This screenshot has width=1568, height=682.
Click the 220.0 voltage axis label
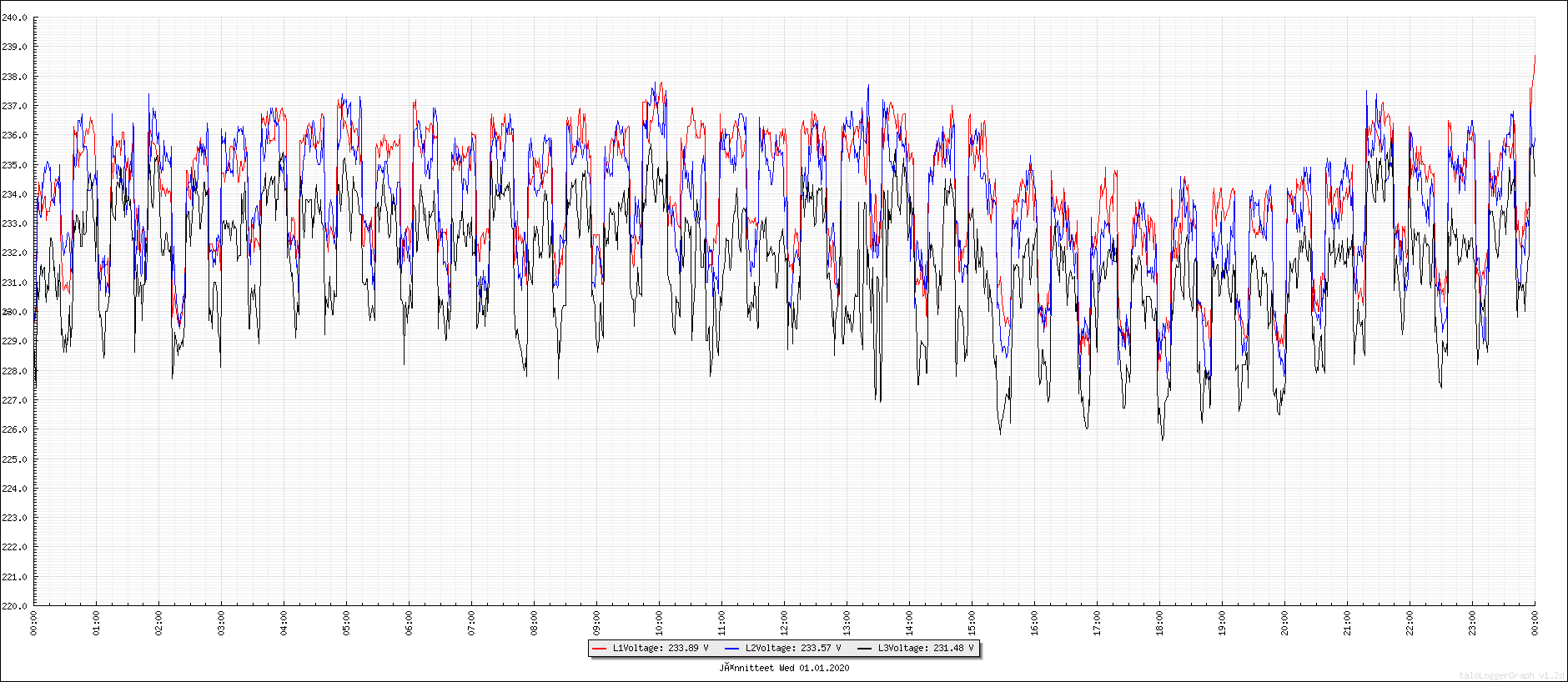click(14, 606)
